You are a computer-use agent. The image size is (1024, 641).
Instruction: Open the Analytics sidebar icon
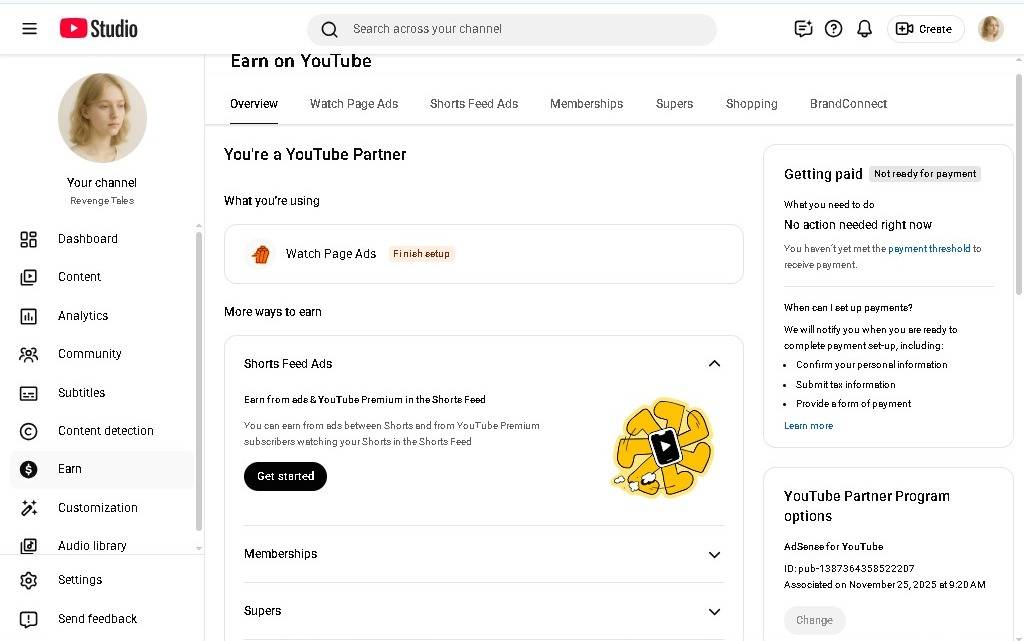[29, 316]
